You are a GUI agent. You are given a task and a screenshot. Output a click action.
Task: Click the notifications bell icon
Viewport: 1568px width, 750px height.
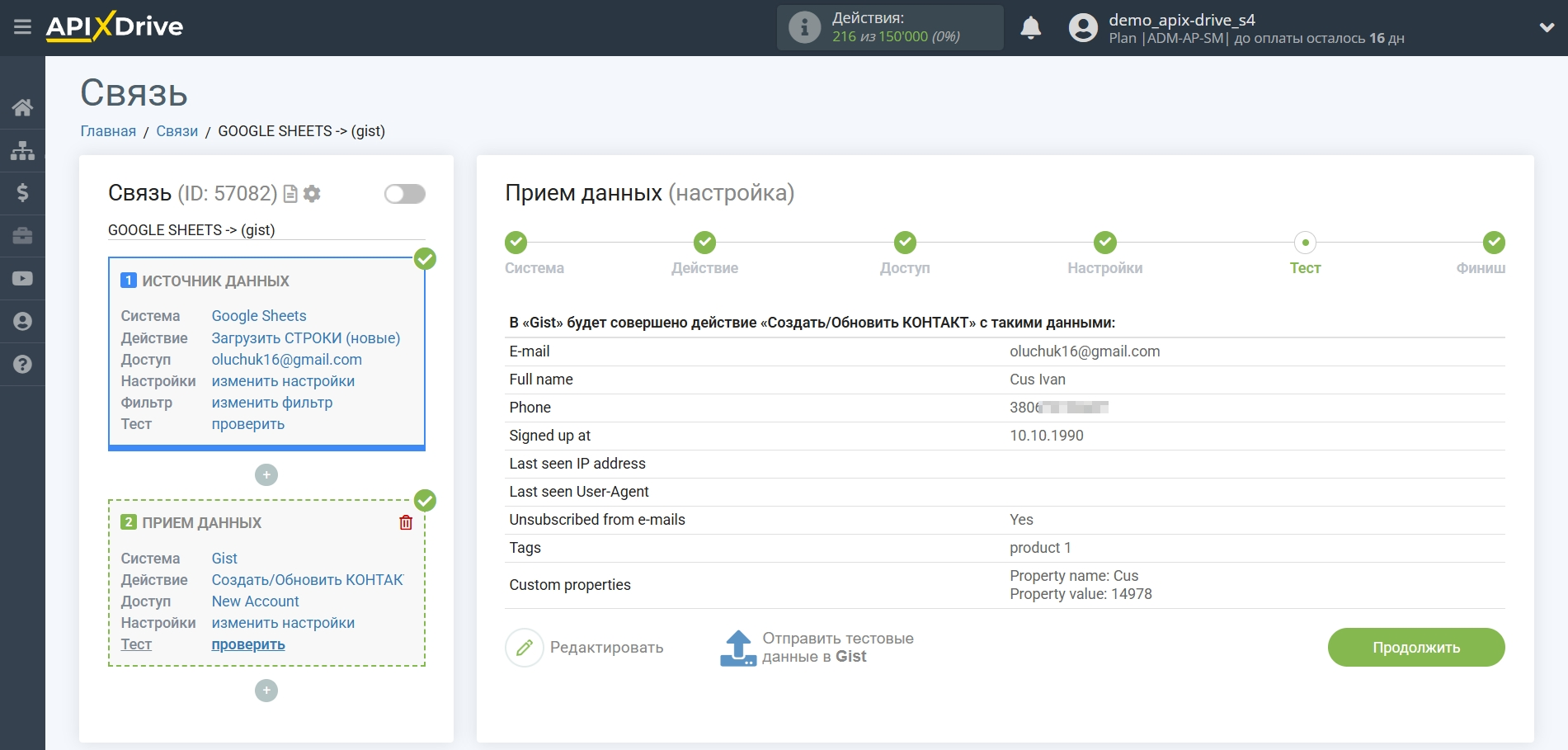click(1030, 28)
